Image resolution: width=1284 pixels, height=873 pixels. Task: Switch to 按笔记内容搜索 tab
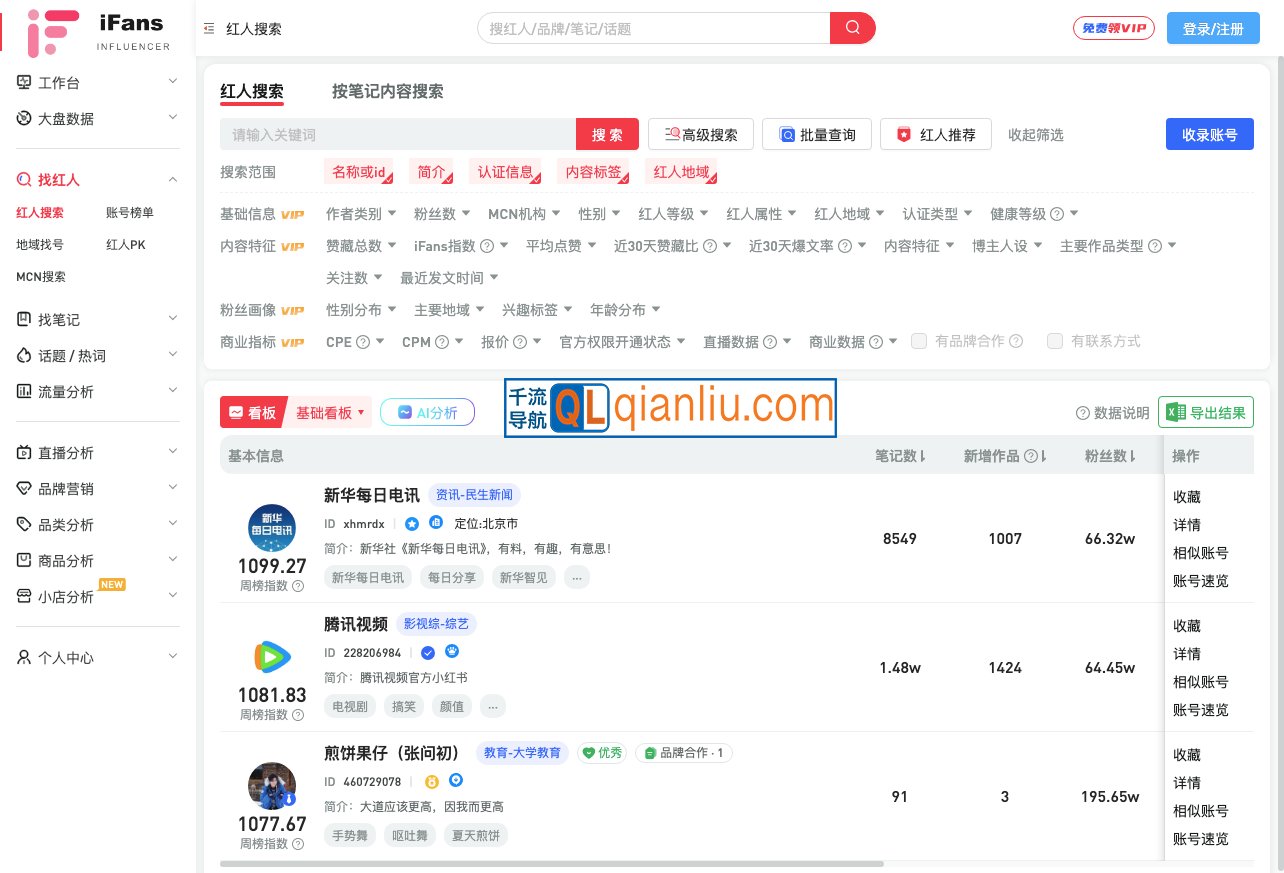pyautogui.click(x=388, y=91)
